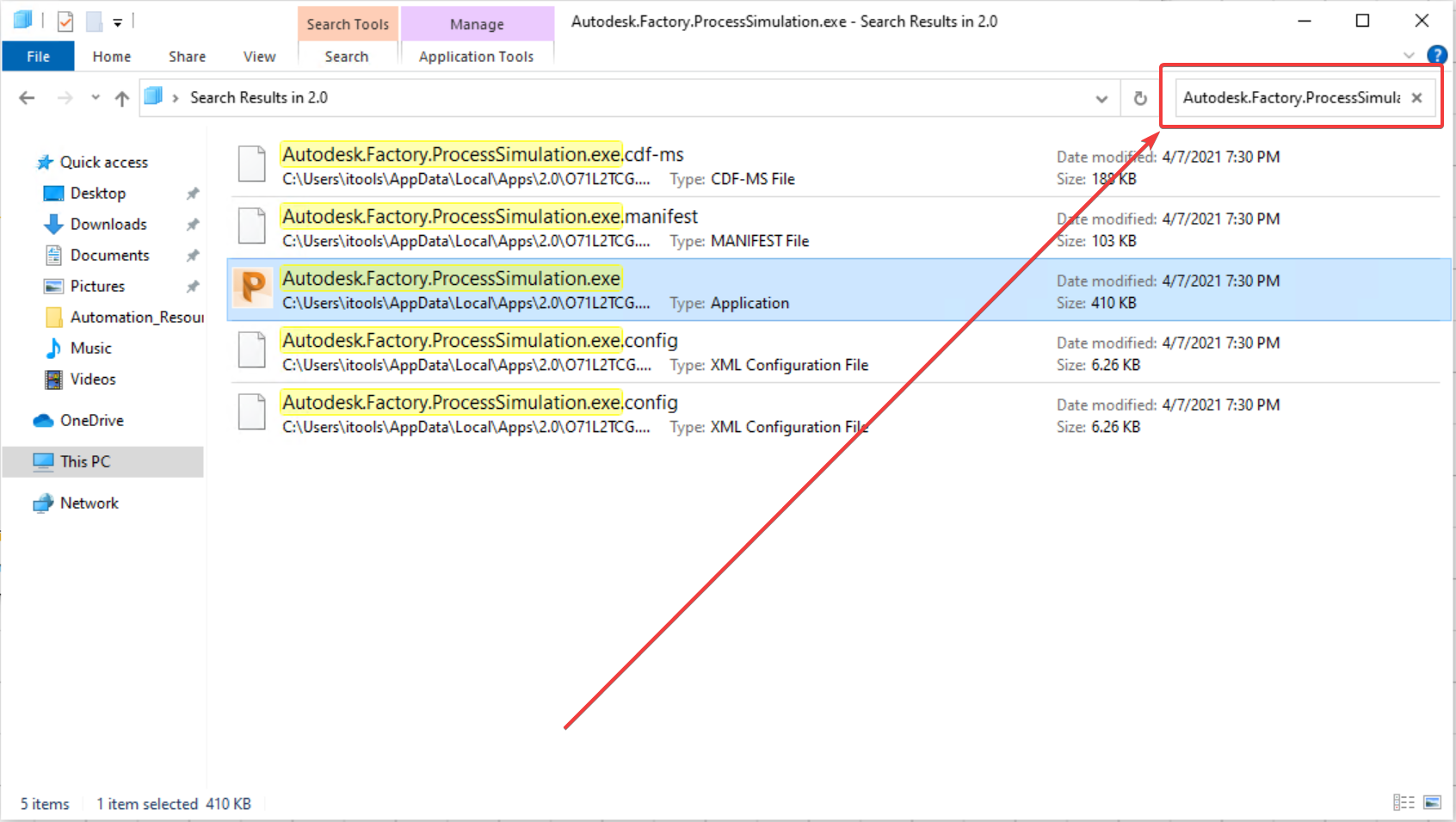Select OneDrive in the navigation pane
The height and width of the screenshot is (822, 1456).
pos(91,421)
